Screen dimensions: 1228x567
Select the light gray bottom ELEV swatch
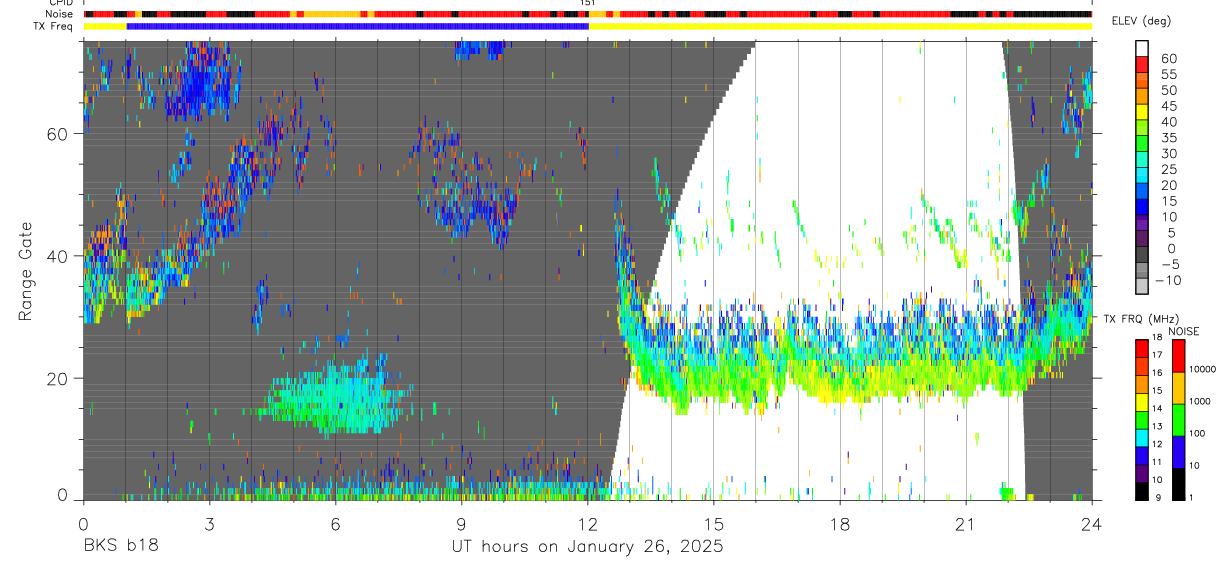(x=1142, y=286)
